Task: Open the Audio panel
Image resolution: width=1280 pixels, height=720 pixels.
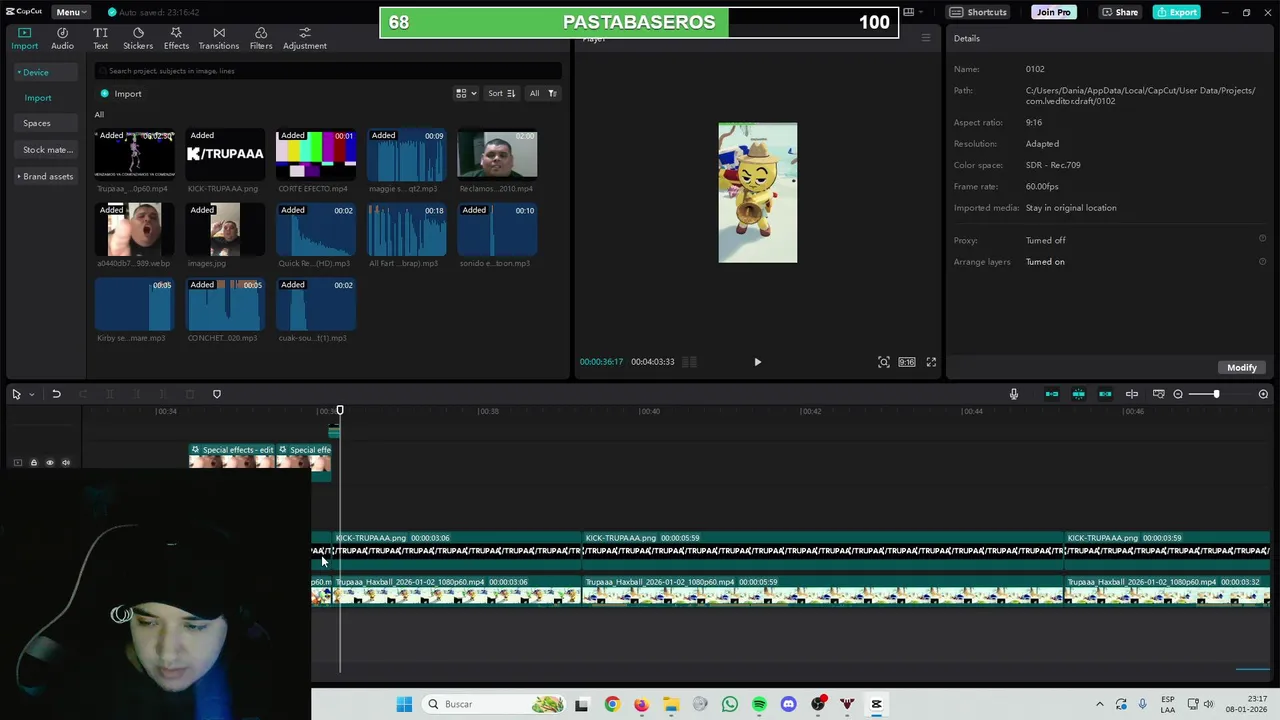Action: [62, 39]
